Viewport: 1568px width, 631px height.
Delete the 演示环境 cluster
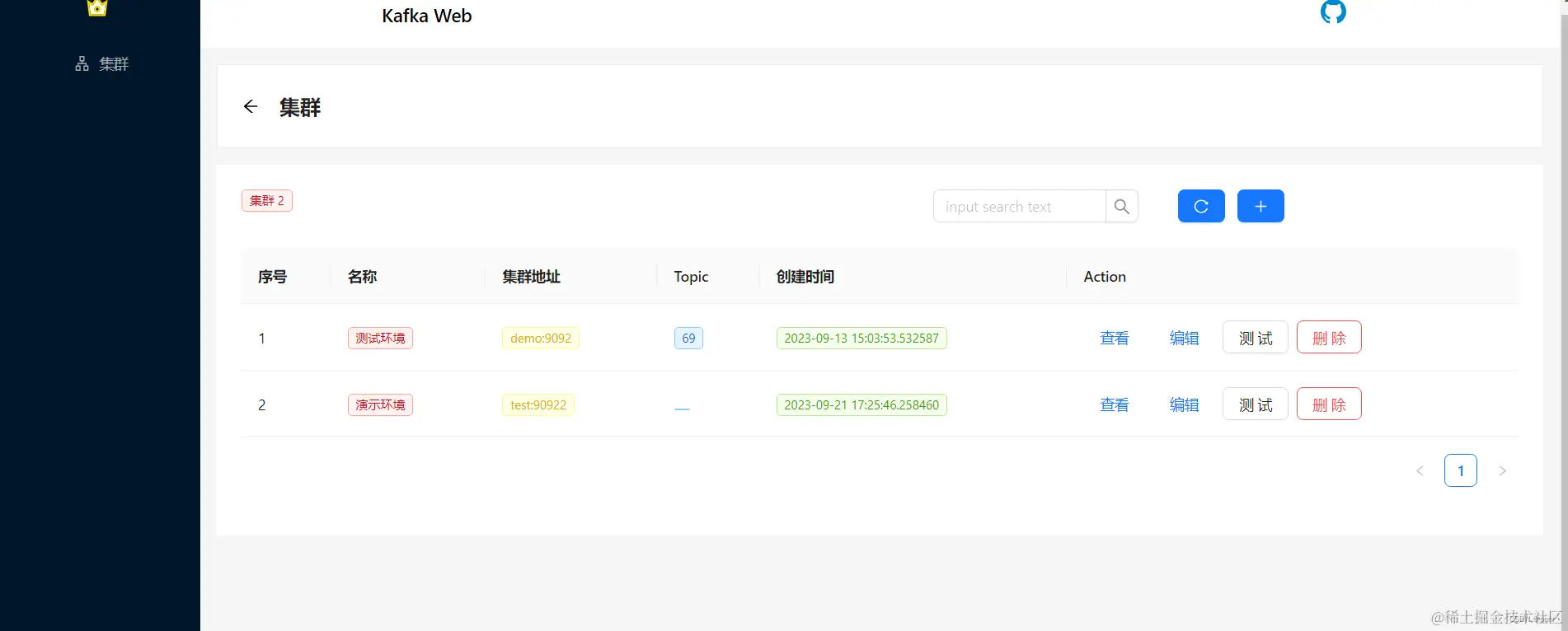click(1329, 404)
